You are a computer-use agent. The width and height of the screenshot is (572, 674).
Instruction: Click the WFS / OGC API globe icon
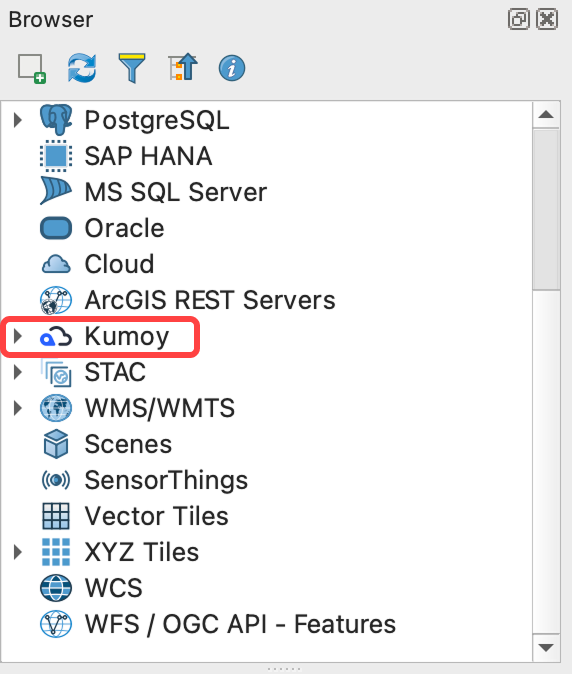[x=56, y=624]
